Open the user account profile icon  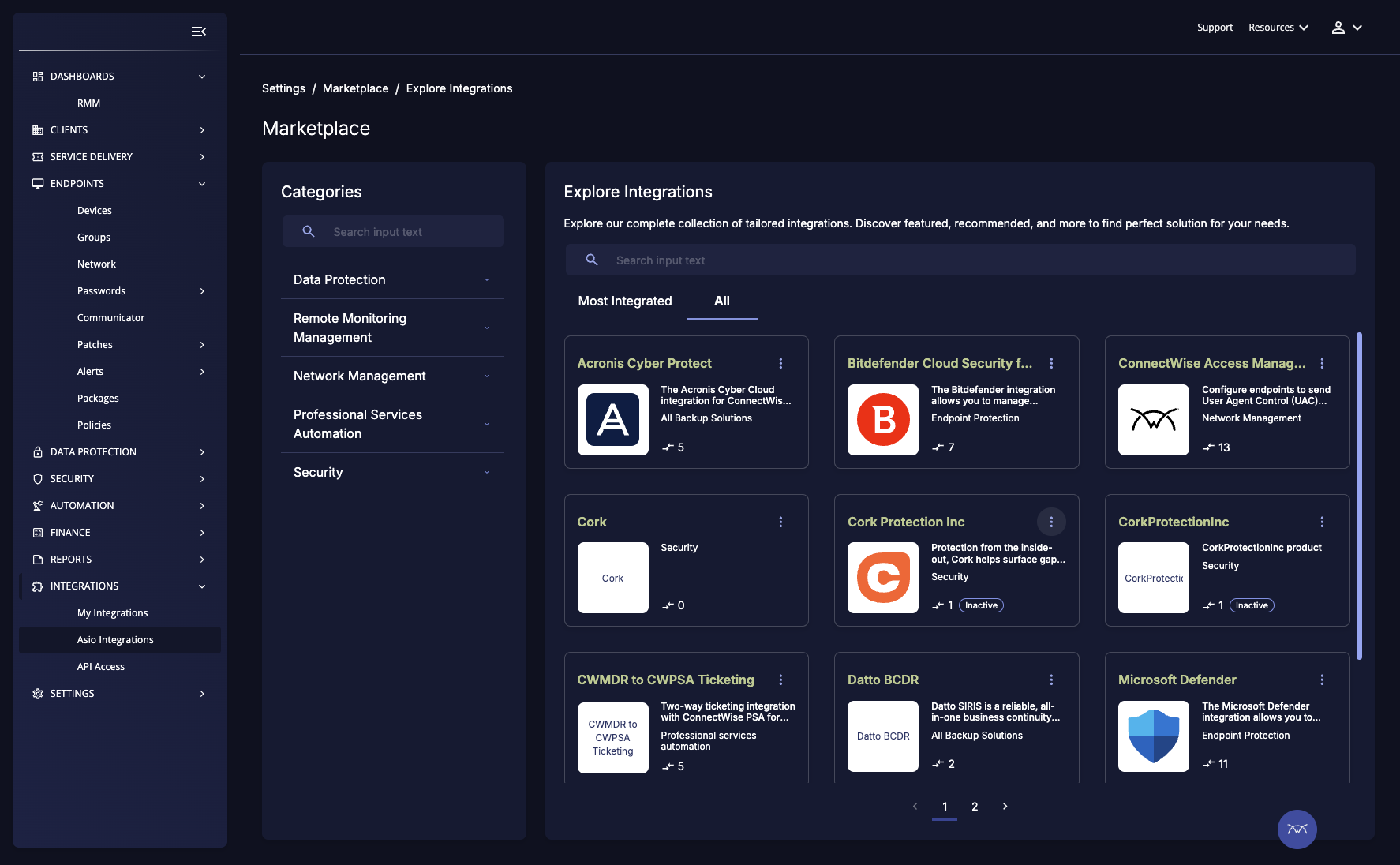click(1338, 28)
